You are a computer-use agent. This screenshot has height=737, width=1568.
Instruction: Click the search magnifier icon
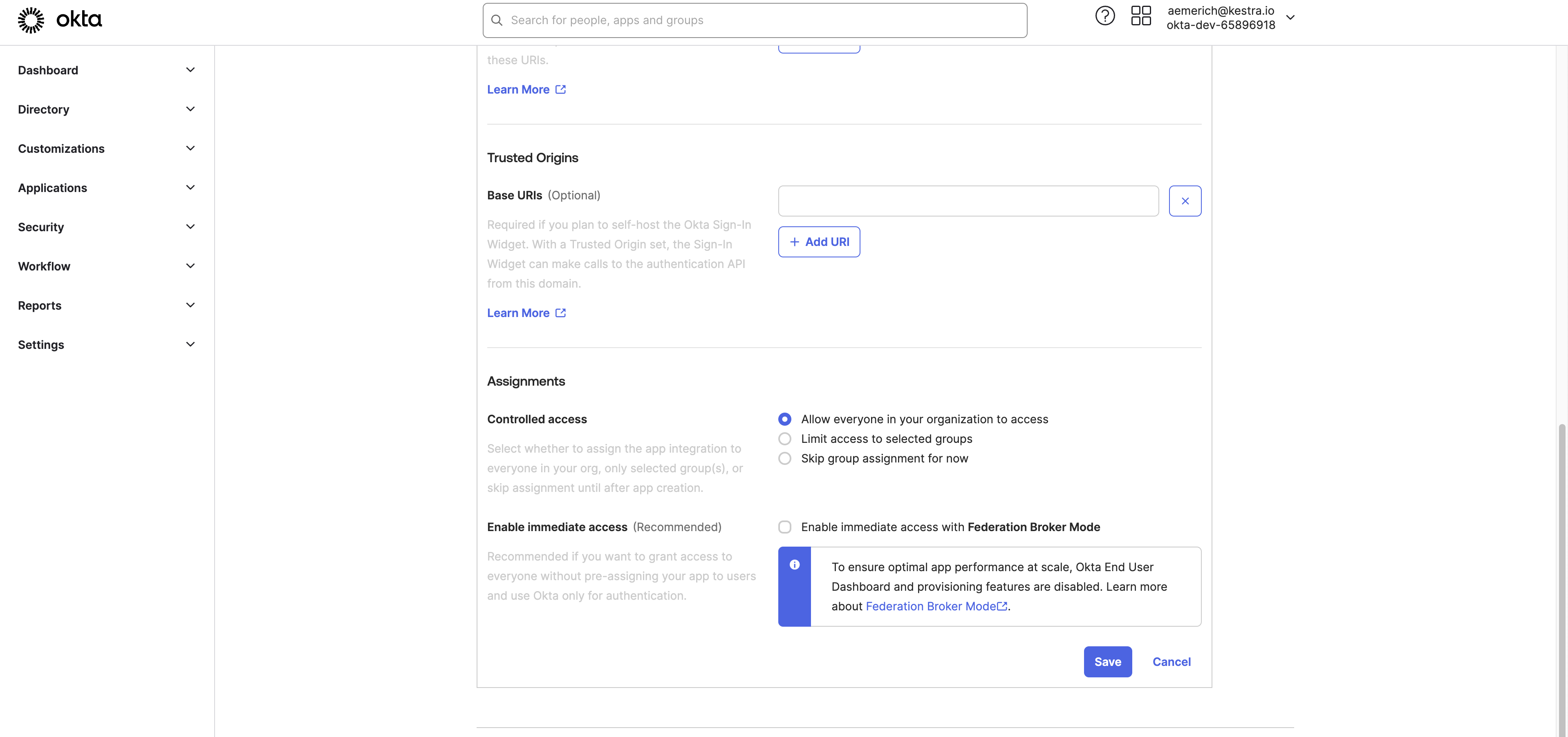click(497, 20)
